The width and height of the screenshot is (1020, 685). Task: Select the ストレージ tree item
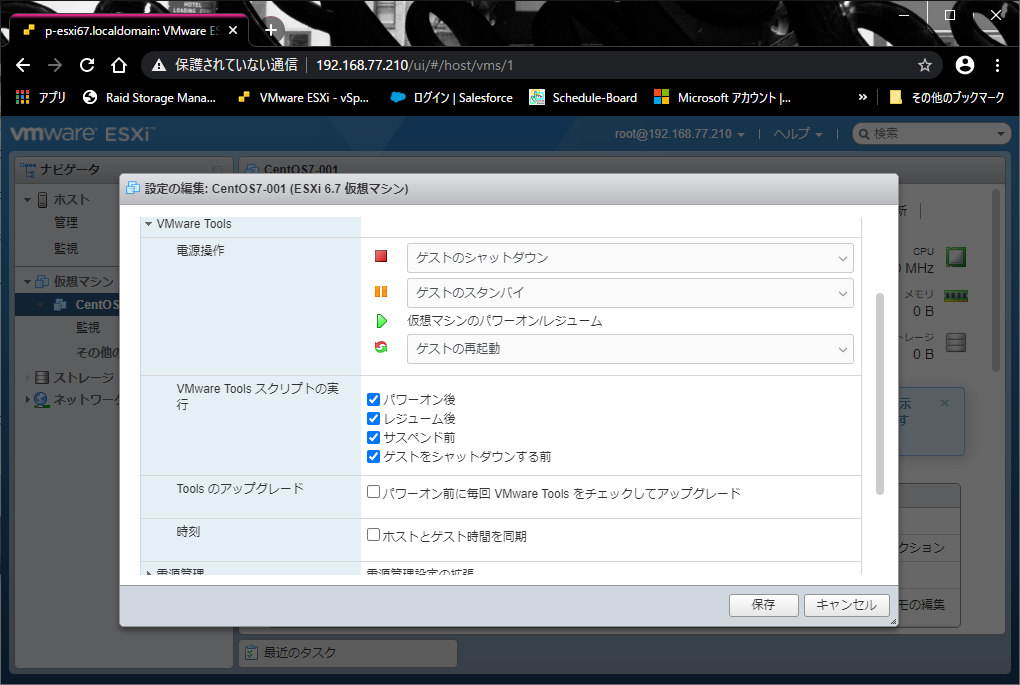(x=83, y=377)
